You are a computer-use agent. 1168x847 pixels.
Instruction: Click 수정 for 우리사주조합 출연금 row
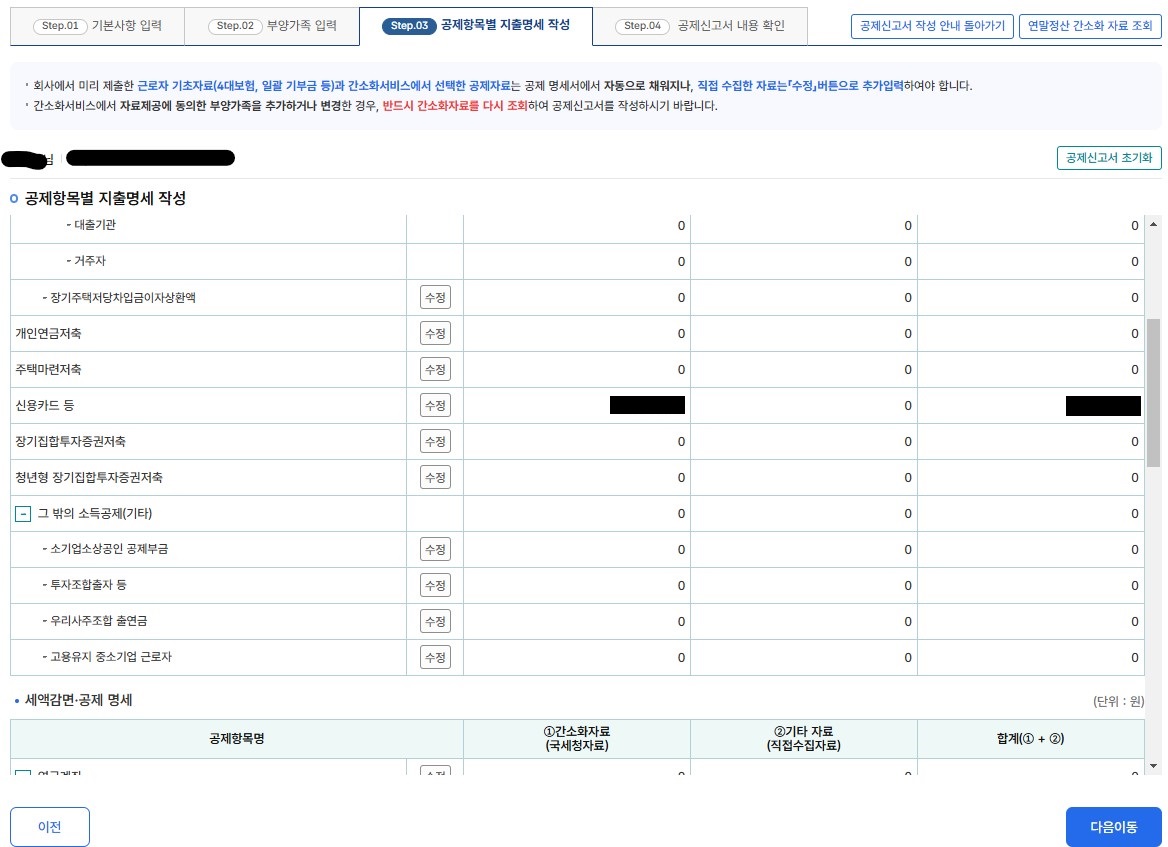[x=435, y=621]
